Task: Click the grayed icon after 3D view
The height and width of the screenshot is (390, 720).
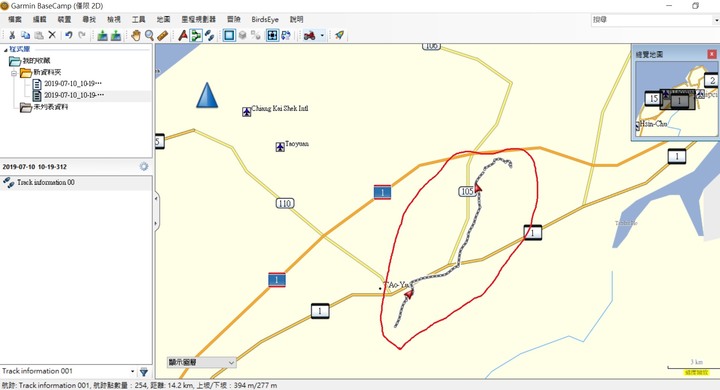Action: [x=256, y=35]
